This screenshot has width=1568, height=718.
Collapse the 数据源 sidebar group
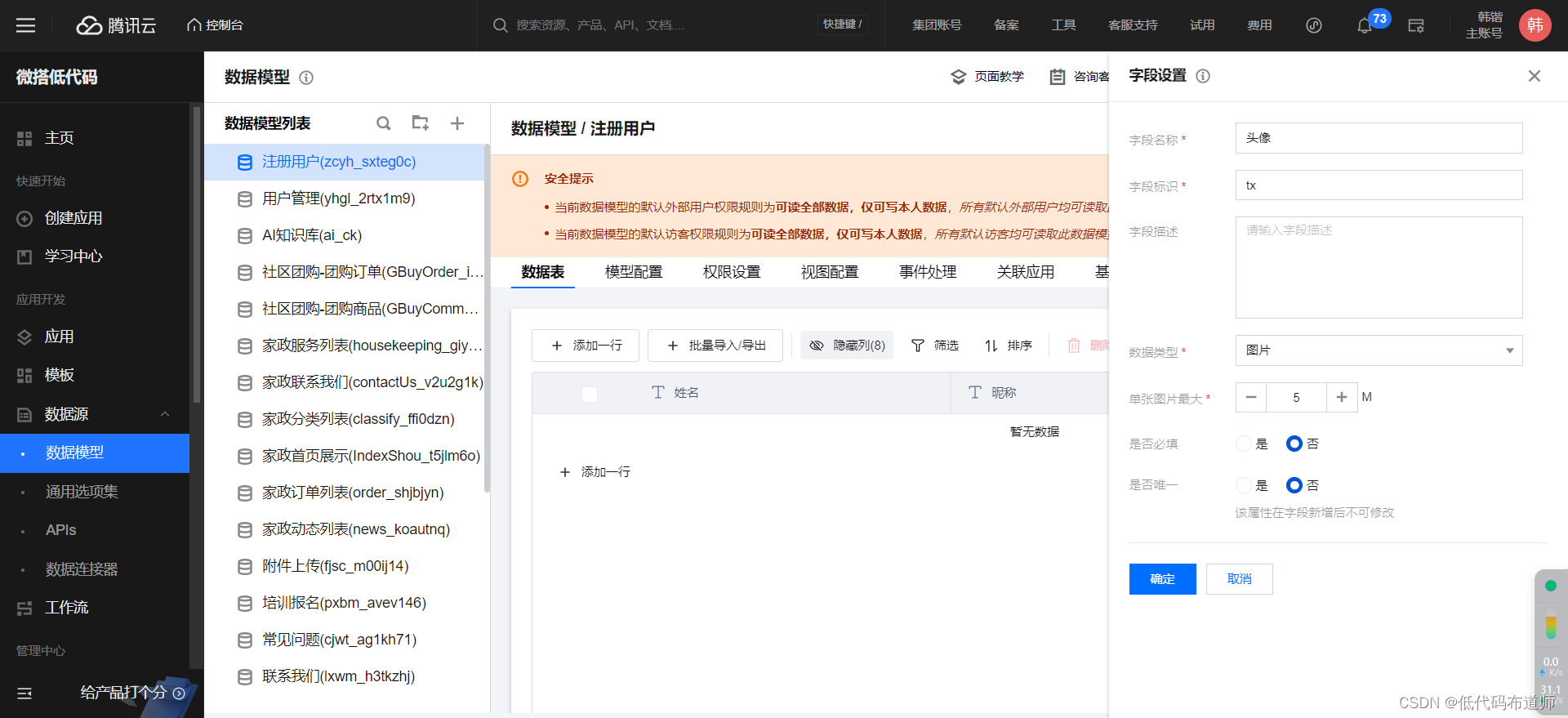click(165, 414)
